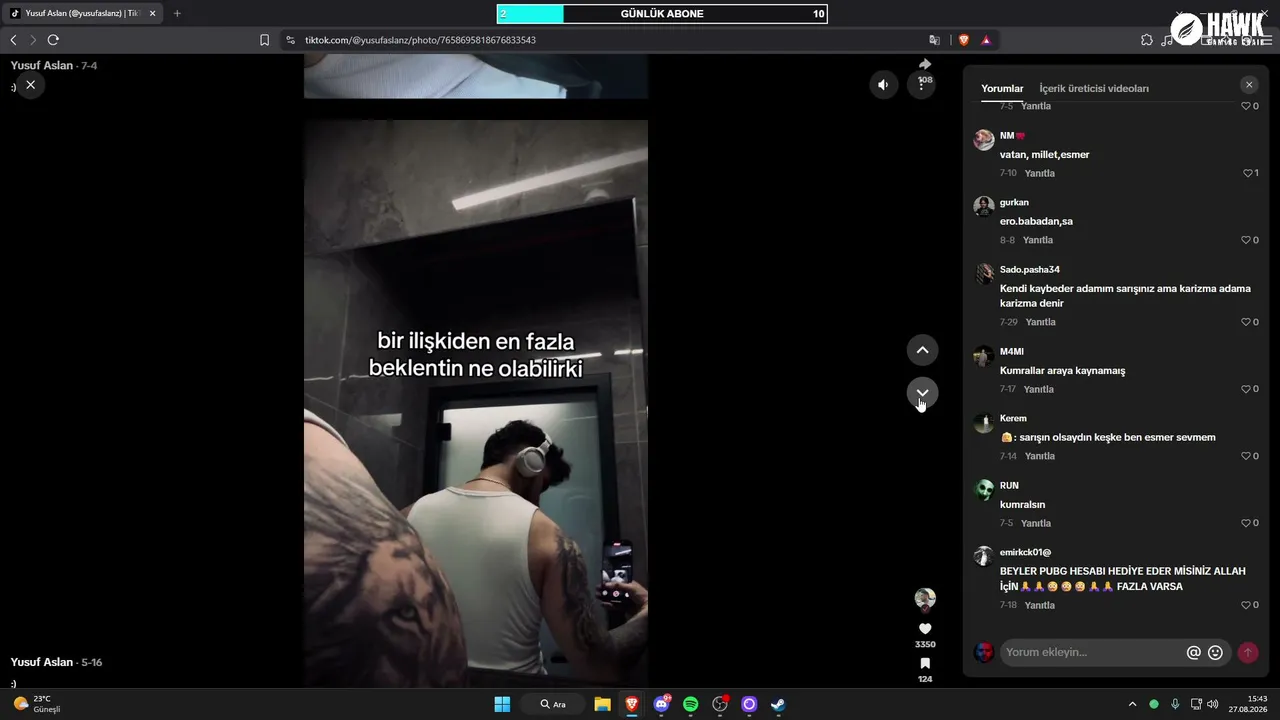This screenshot has height=720, width=1280.
Task: Open Brave Shields panel
Action: tap(964, 40)
